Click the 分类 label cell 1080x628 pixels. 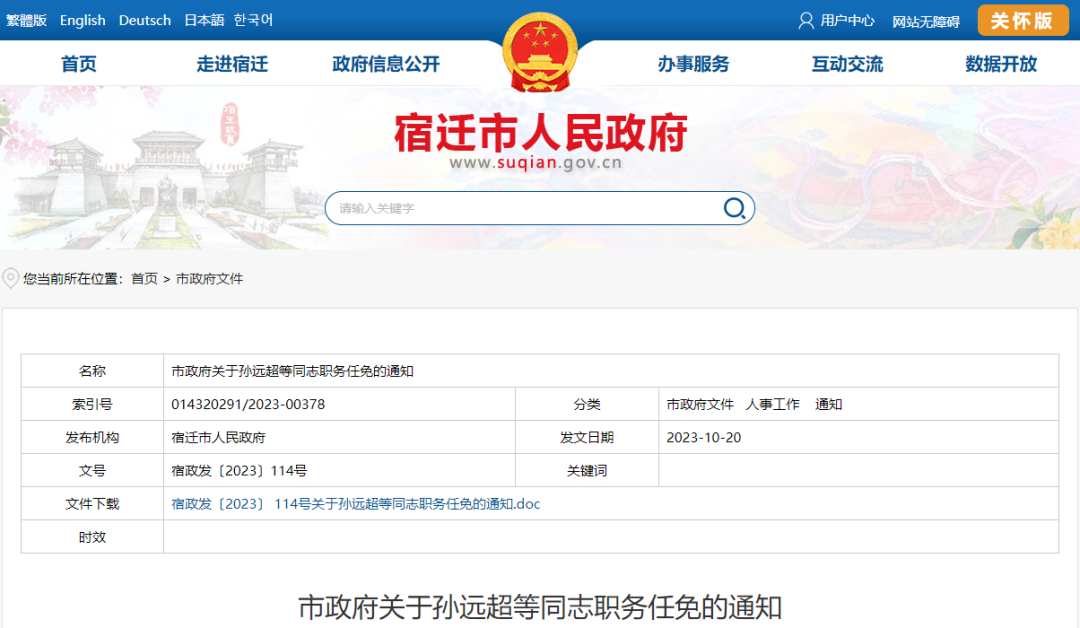tap(587, 404)
